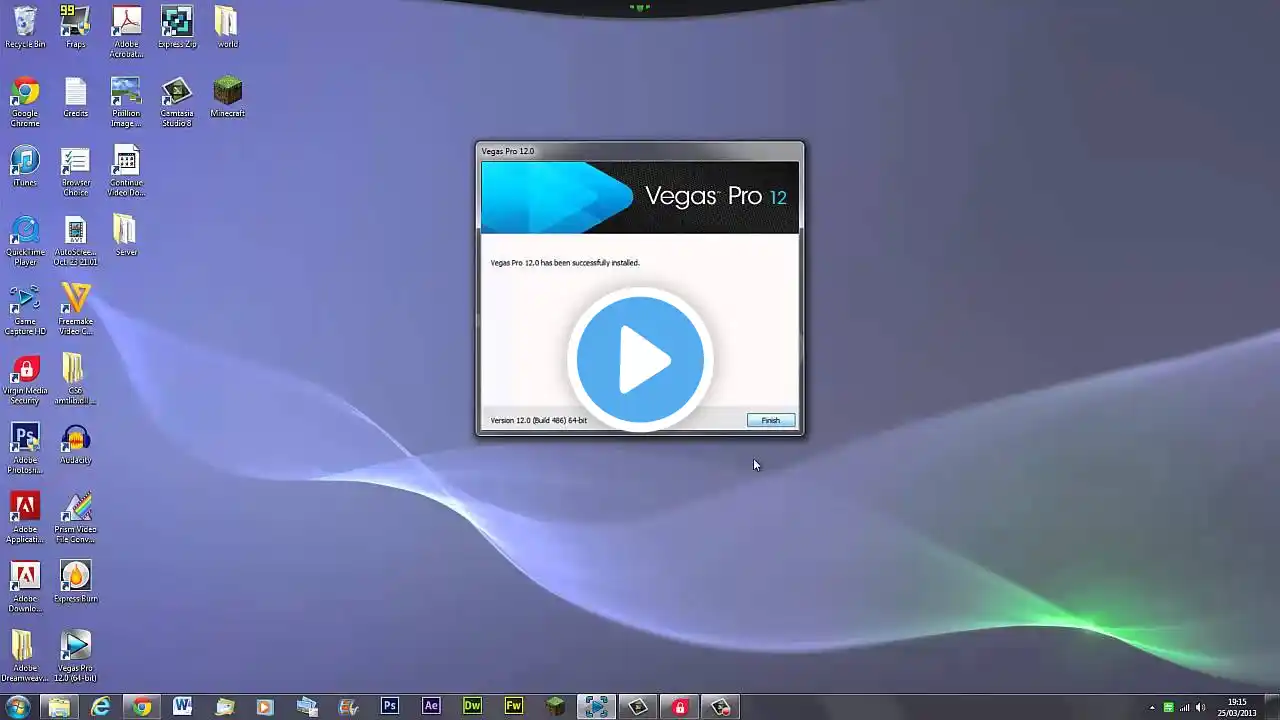
Task: Open Minecraft from the taskbar
Action: coord(555,707)
